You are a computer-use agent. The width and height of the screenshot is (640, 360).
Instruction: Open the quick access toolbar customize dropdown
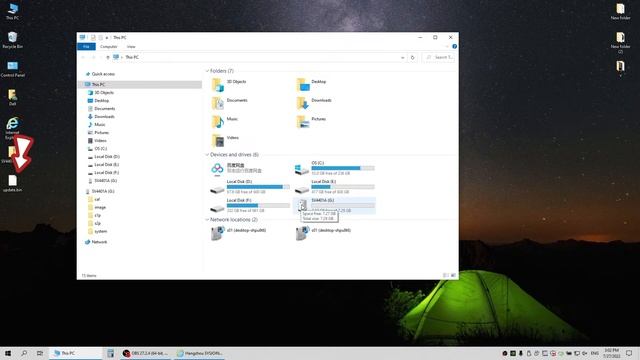click(x=107, y=38)
